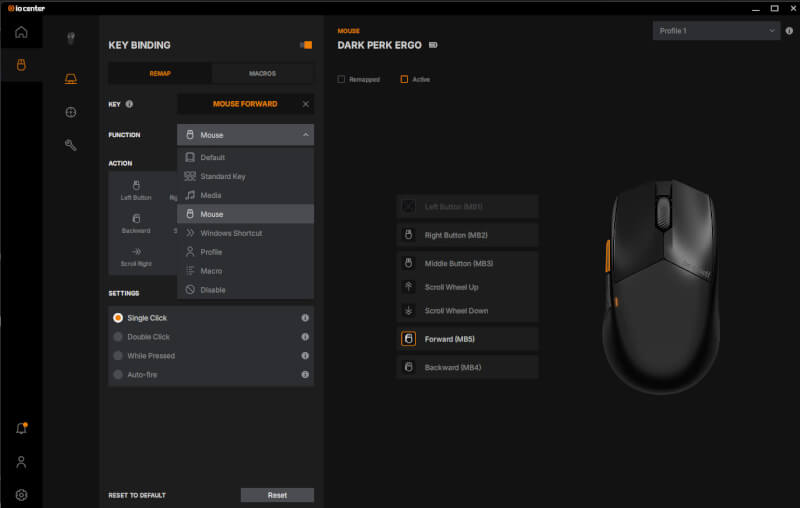
Task: Choose Standard Key in function list
Action: click(x=245, y=176)
